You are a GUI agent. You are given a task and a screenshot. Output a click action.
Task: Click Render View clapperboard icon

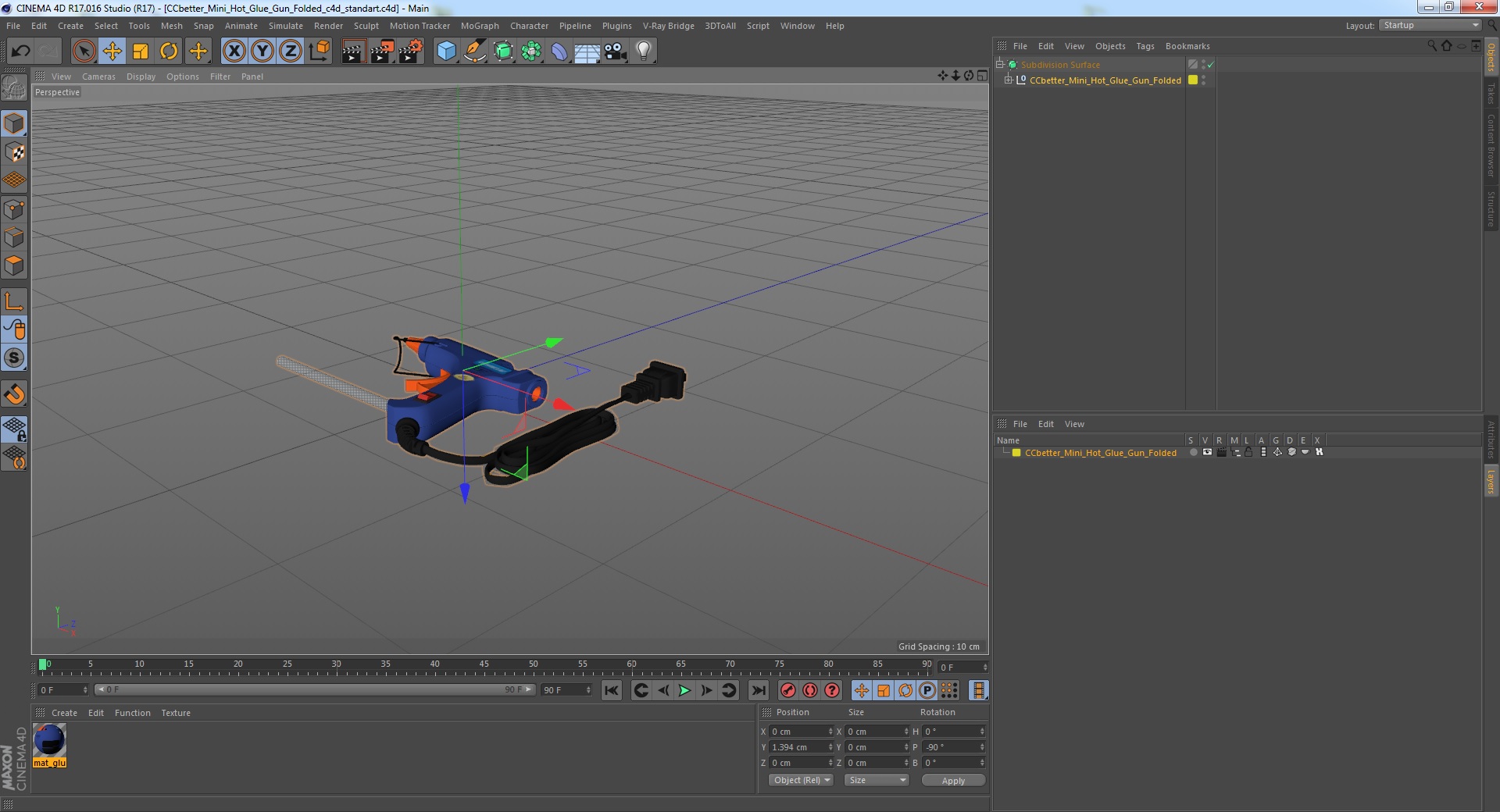point(353,52)
